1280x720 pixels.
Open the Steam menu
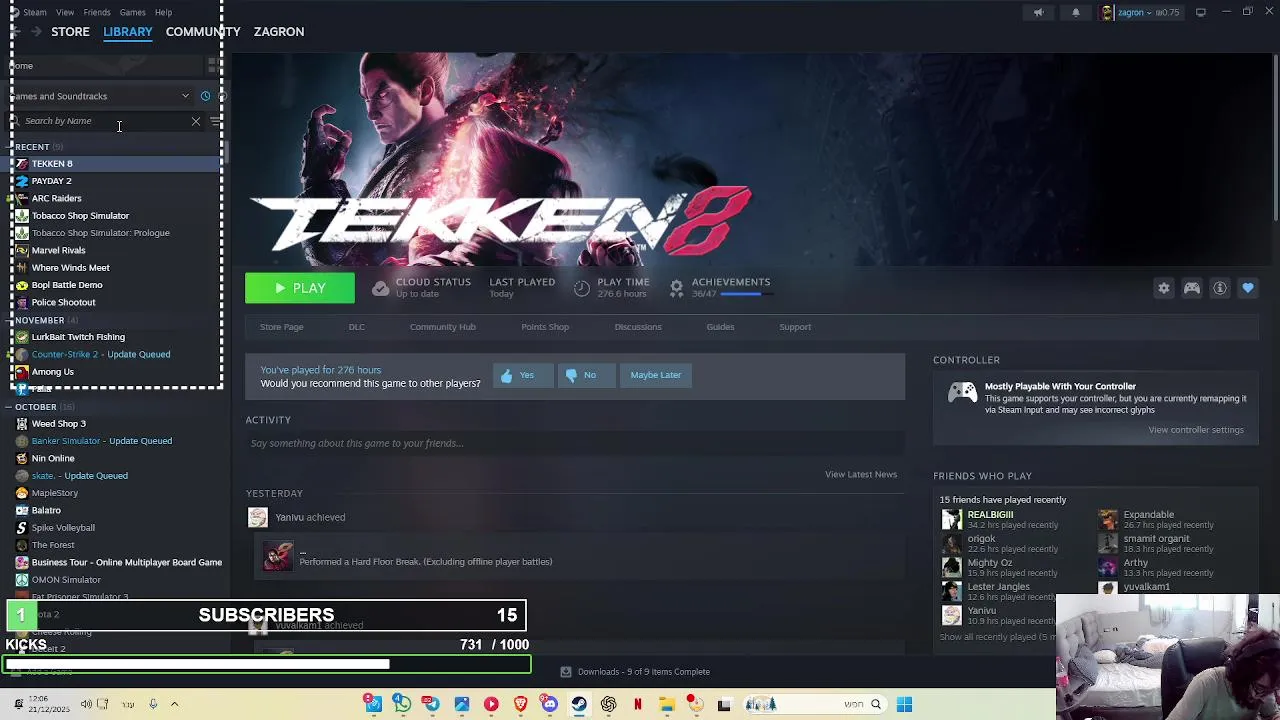pos(34,12)
